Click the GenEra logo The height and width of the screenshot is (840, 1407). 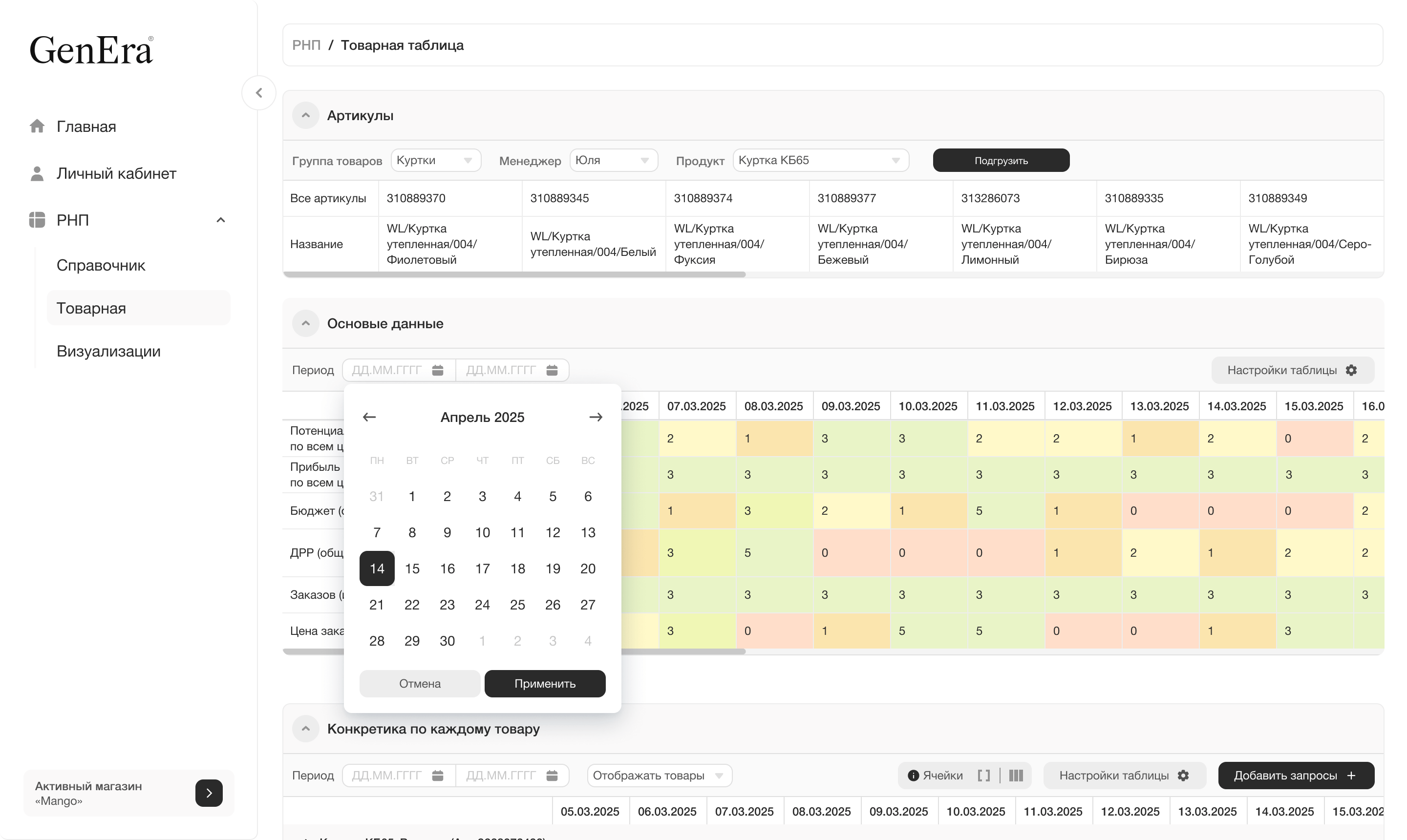pyautogui.click(x=92, y=49)
